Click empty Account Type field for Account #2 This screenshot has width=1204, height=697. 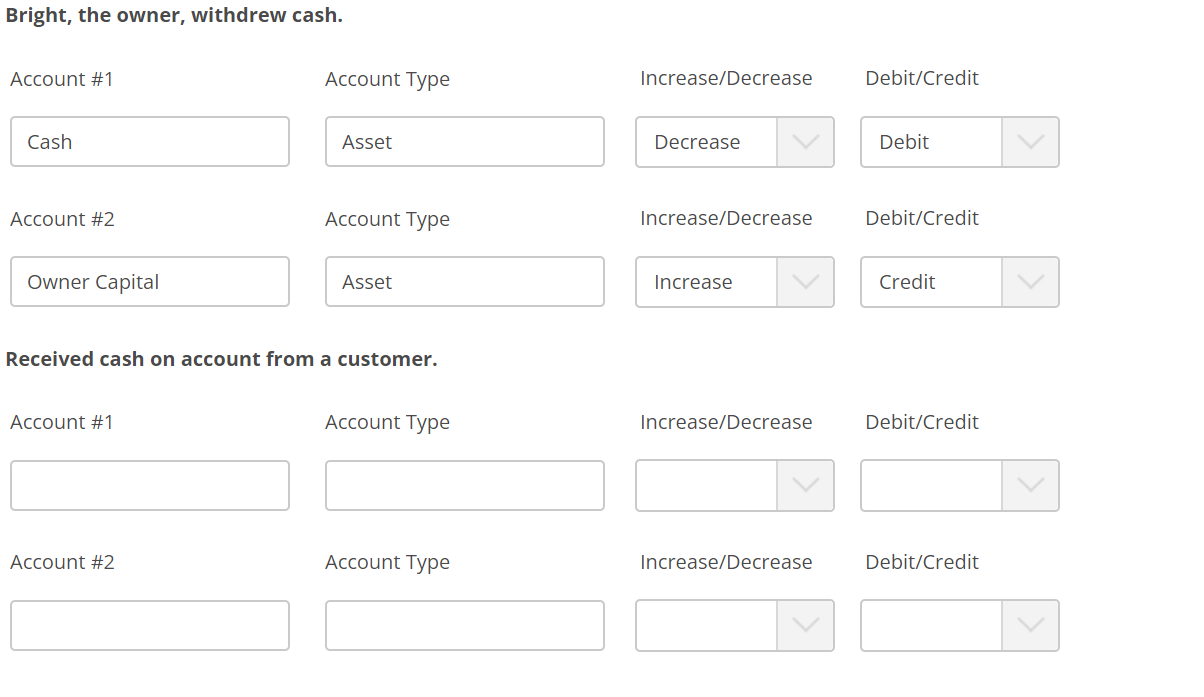(x=464, y=625)
